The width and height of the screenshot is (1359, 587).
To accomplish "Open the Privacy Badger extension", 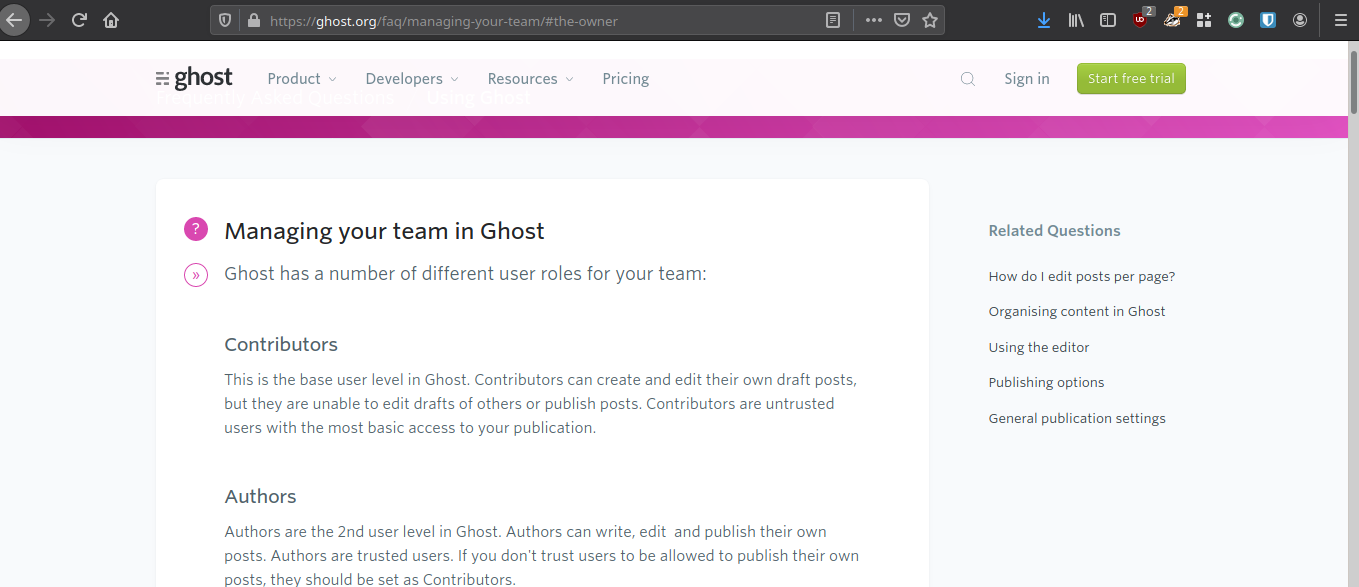I will 1174,19.
